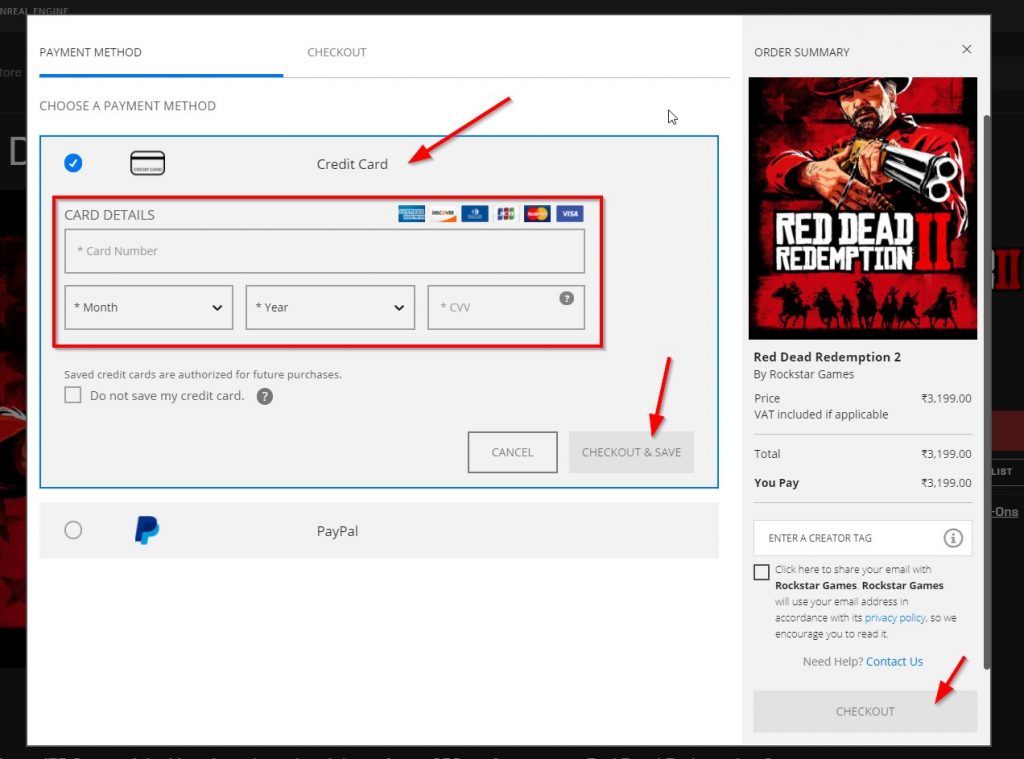Select the Credit Card radio button
Image resolution: width=1024 pixels, height=759 pixels.
click(x=73, y=163)
